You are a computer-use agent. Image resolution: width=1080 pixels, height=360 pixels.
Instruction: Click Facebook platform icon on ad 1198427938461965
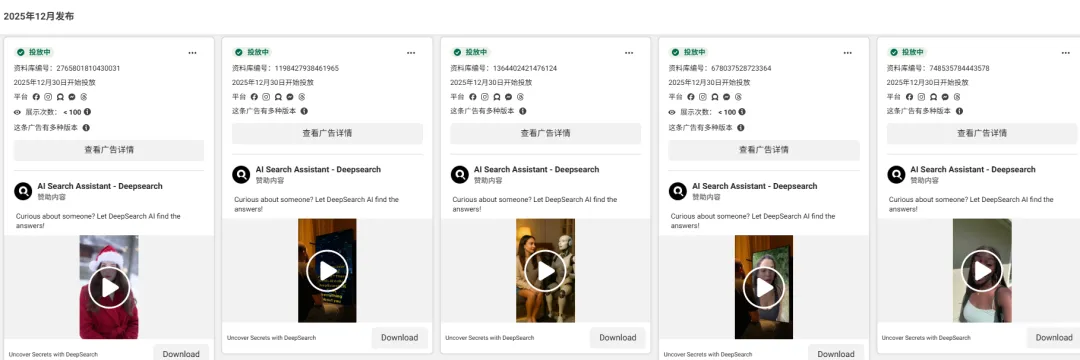point(254,97)
